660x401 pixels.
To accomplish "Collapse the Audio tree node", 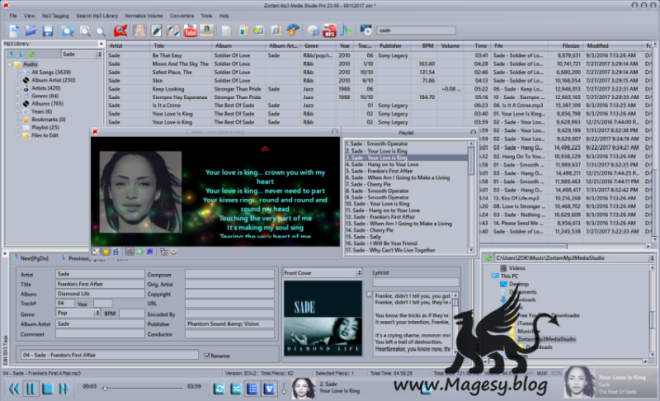I will click(10, 64).
